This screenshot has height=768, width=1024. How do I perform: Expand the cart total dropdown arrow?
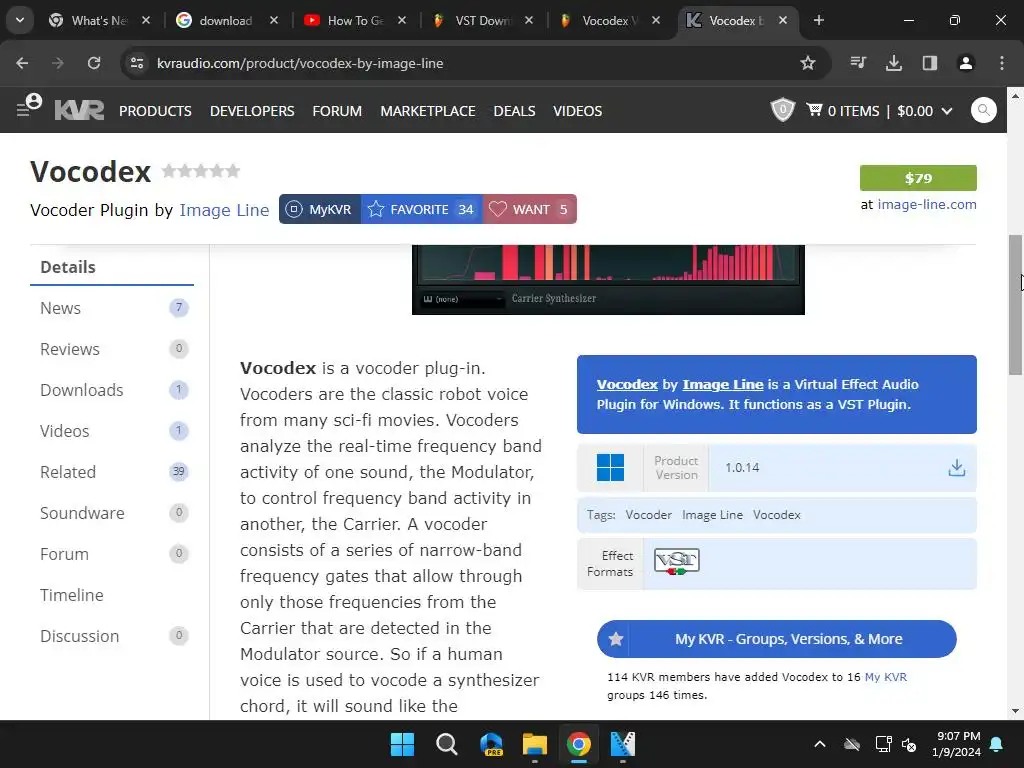(x=946, y=111)
